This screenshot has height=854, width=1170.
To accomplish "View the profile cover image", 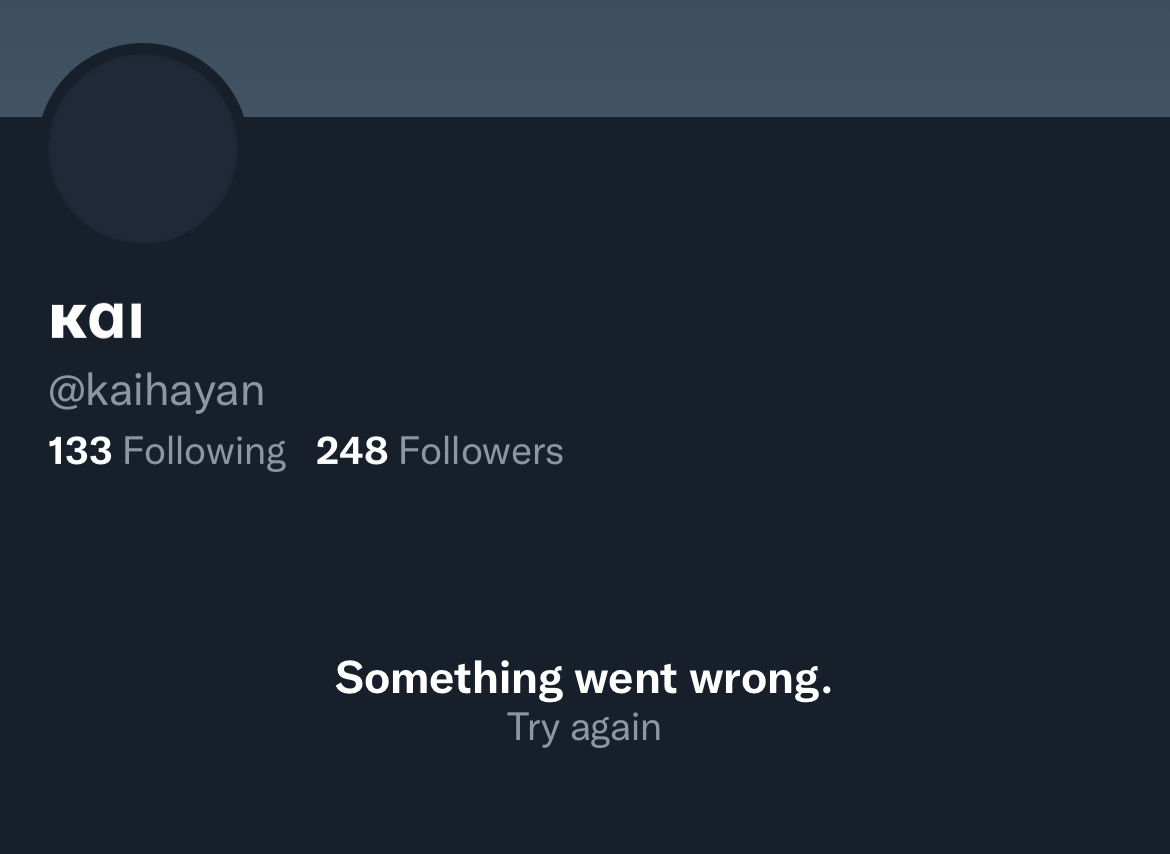I will point(585,58).
